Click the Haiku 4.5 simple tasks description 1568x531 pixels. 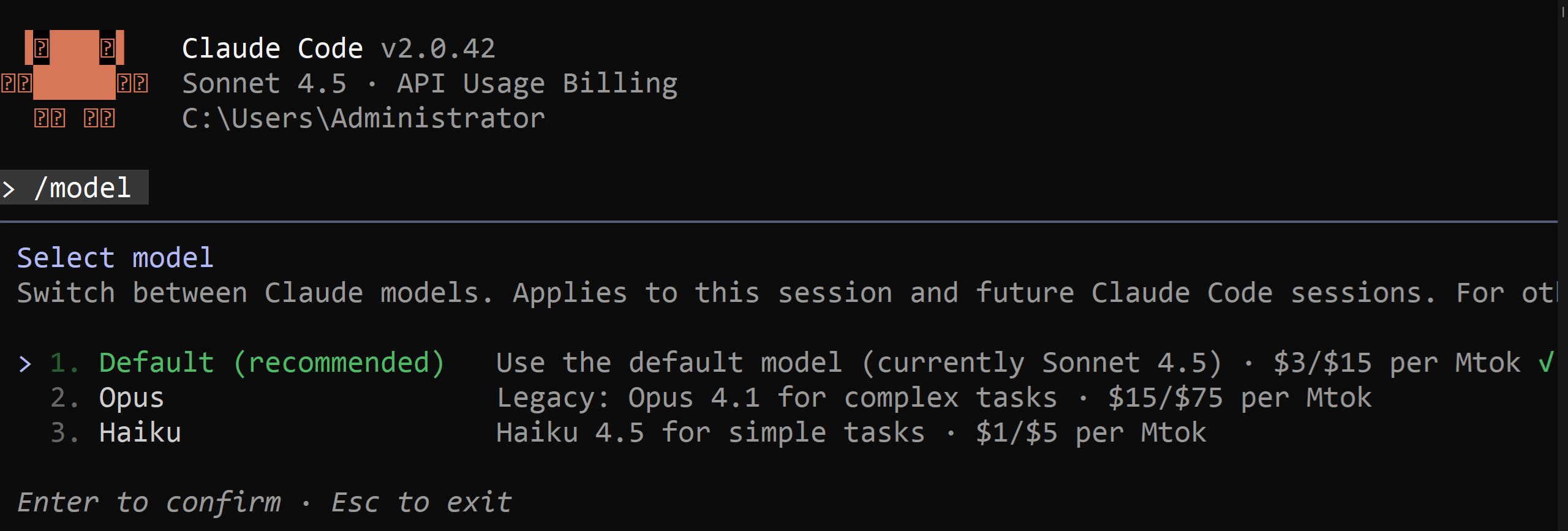pyautogui.click(x=851, y=433)
